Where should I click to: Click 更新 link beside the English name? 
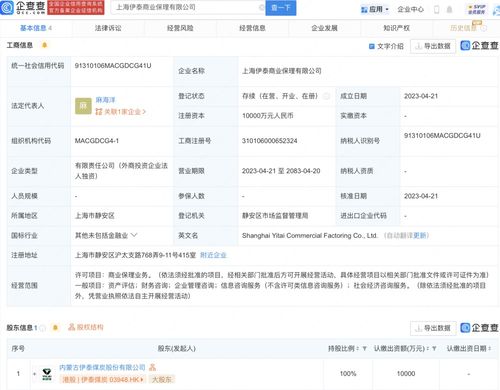pyautogui.click(x=420, y=236)
